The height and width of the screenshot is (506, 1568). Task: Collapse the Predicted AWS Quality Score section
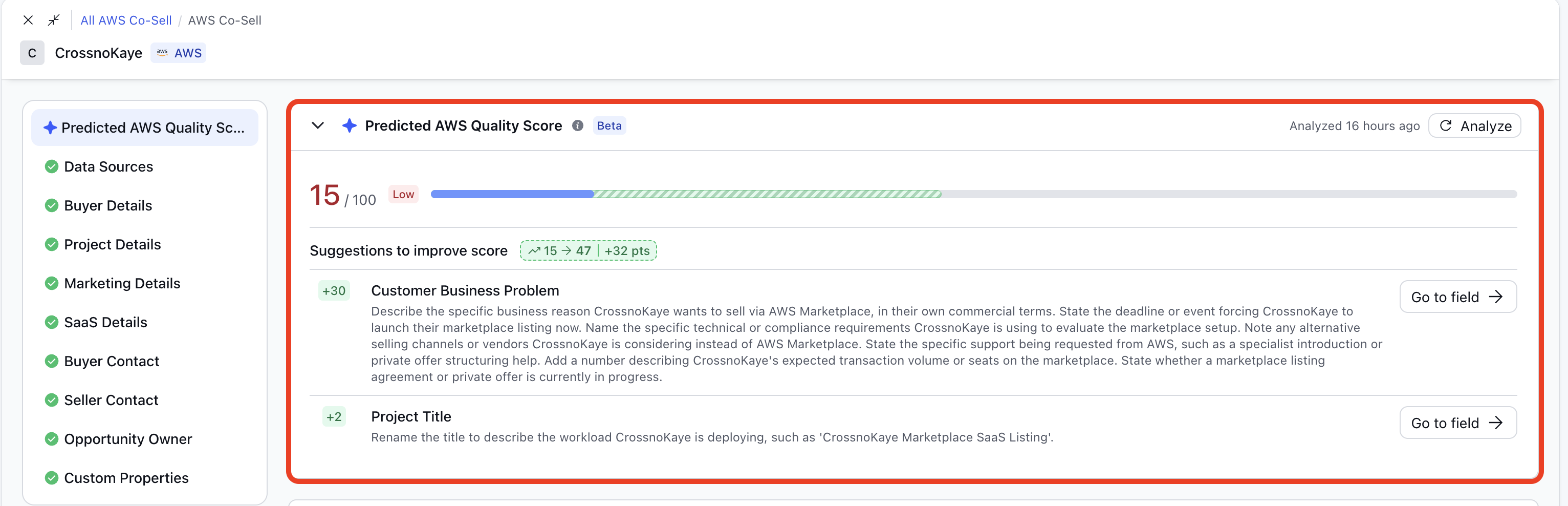pos(318,125)
